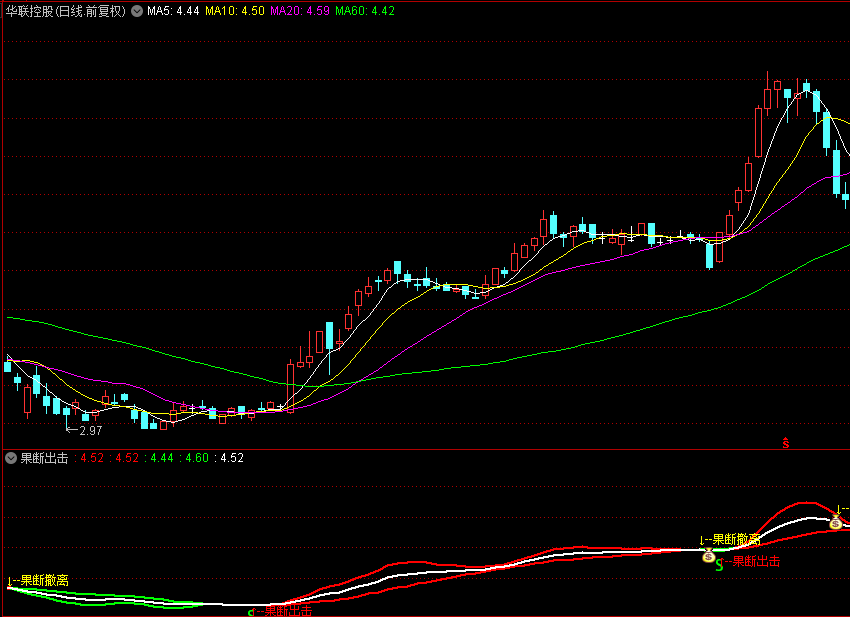Expand the 果断出击 indicator panel dropdown
This screenshot has height=617, width=850.
coord(11,458)
